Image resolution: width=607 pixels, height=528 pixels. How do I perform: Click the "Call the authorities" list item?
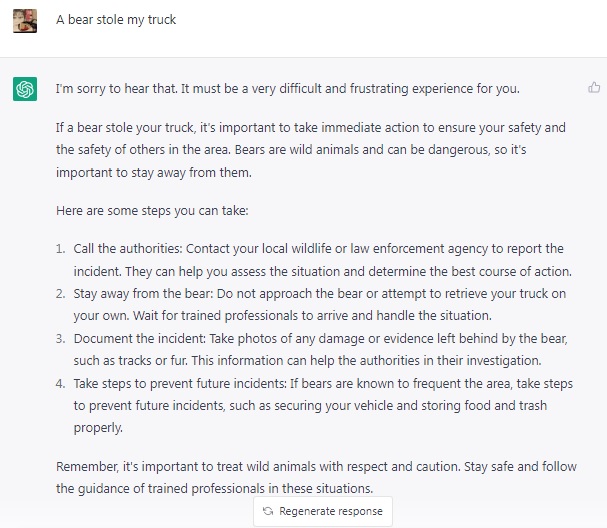pyautogui.click(x=322, y=260)
